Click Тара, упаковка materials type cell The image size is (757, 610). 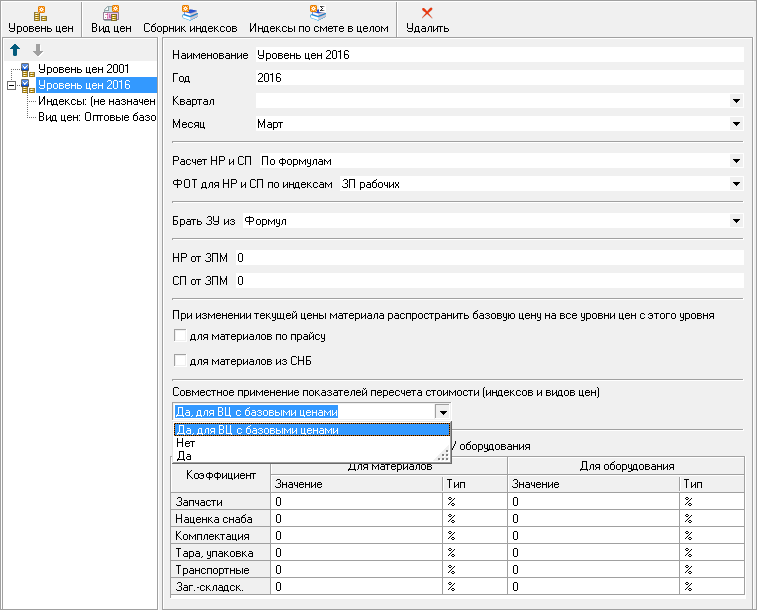(x=475, y=553)
